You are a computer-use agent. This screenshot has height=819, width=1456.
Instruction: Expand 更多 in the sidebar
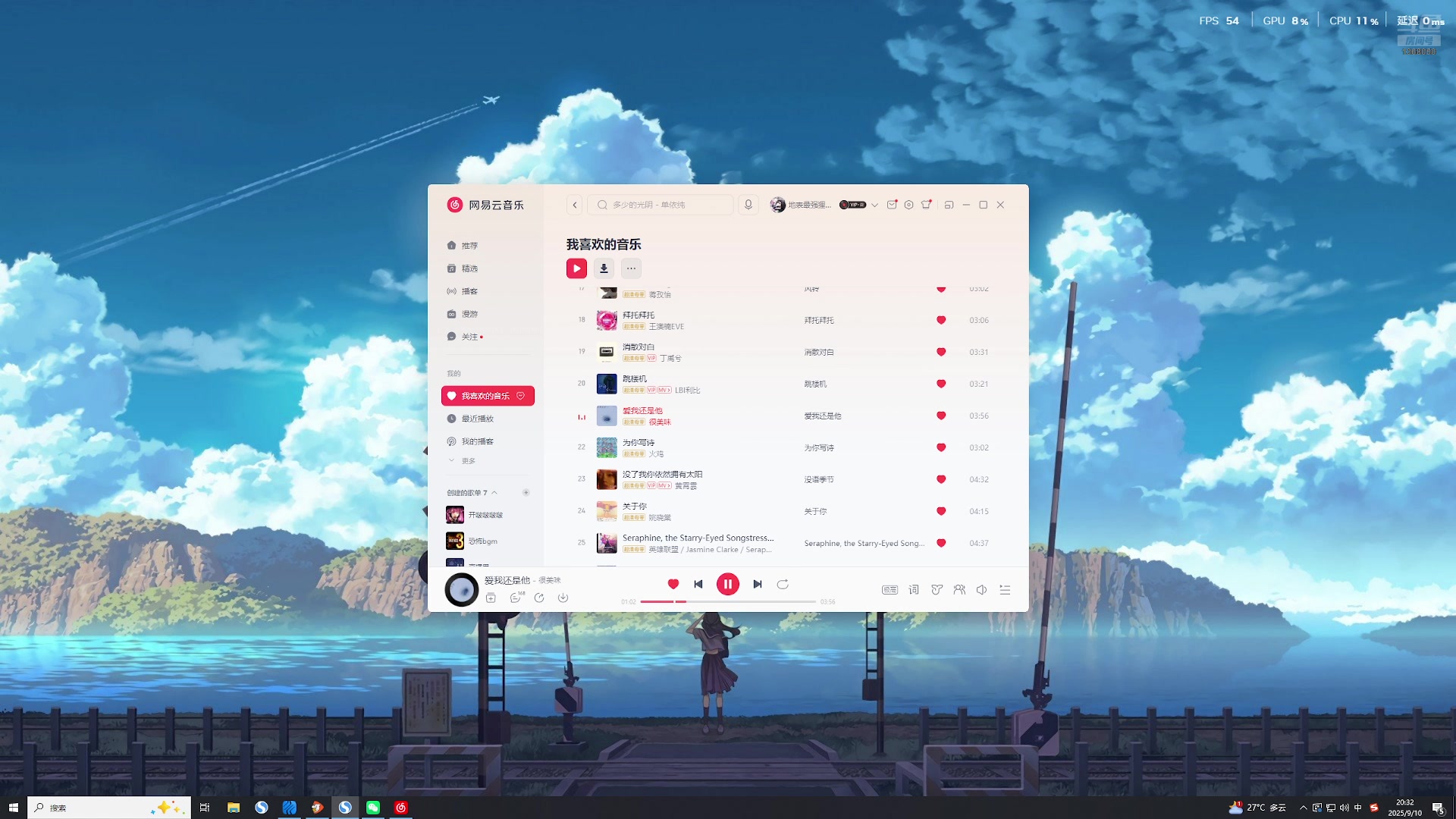click(462, 461)
